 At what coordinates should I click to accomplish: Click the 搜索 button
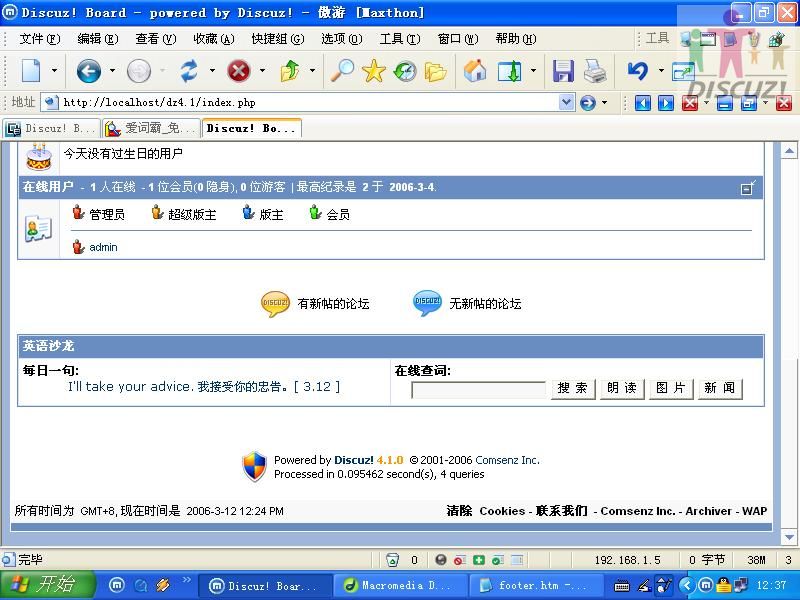tap(573, 388)
